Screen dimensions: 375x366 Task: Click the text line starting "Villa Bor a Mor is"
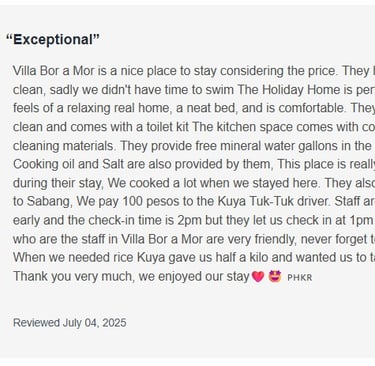(194, 71)
